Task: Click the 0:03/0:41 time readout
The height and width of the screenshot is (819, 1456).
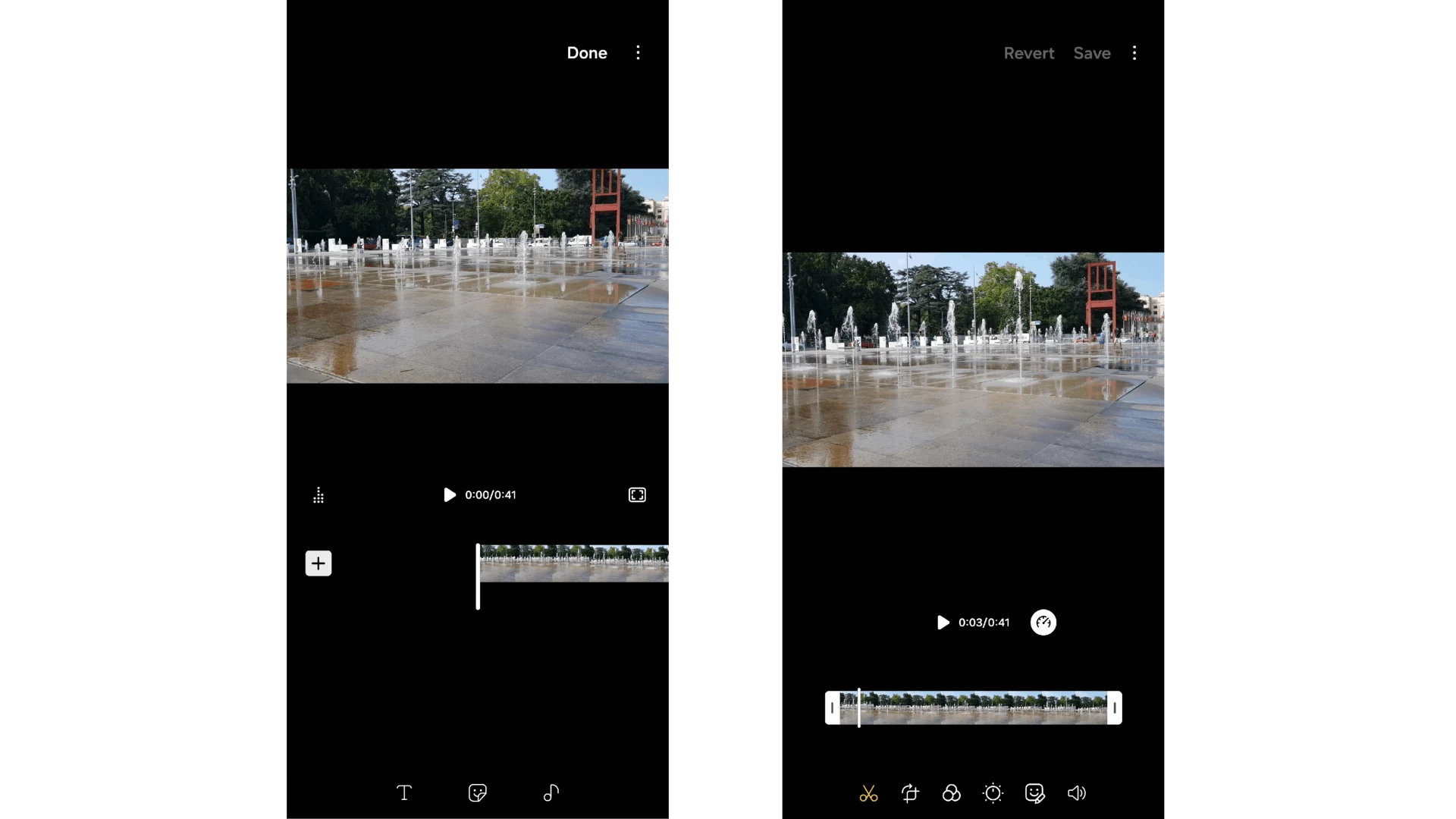Action: (984, 623)
